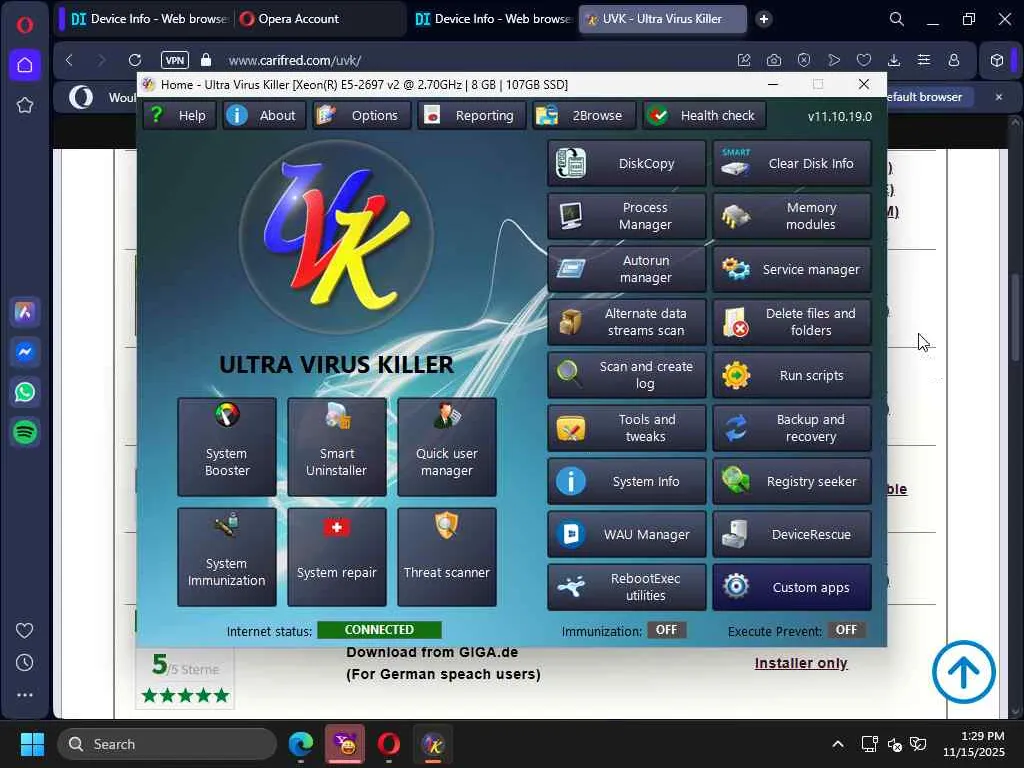This screenshot has width=1024, height=768.
Task: Open Tools and tweaks
Action: (x=626, y=428)
